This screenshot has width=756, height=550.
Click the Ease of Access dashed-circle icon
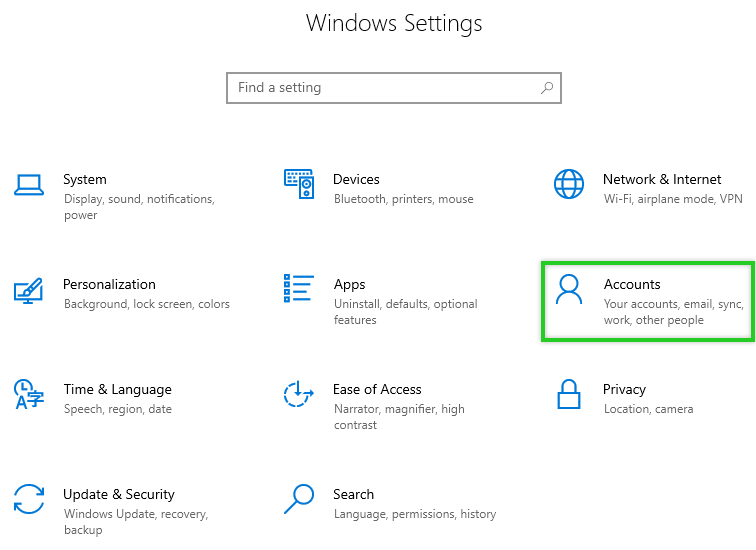pyautogui.click(x=299, y=394)
